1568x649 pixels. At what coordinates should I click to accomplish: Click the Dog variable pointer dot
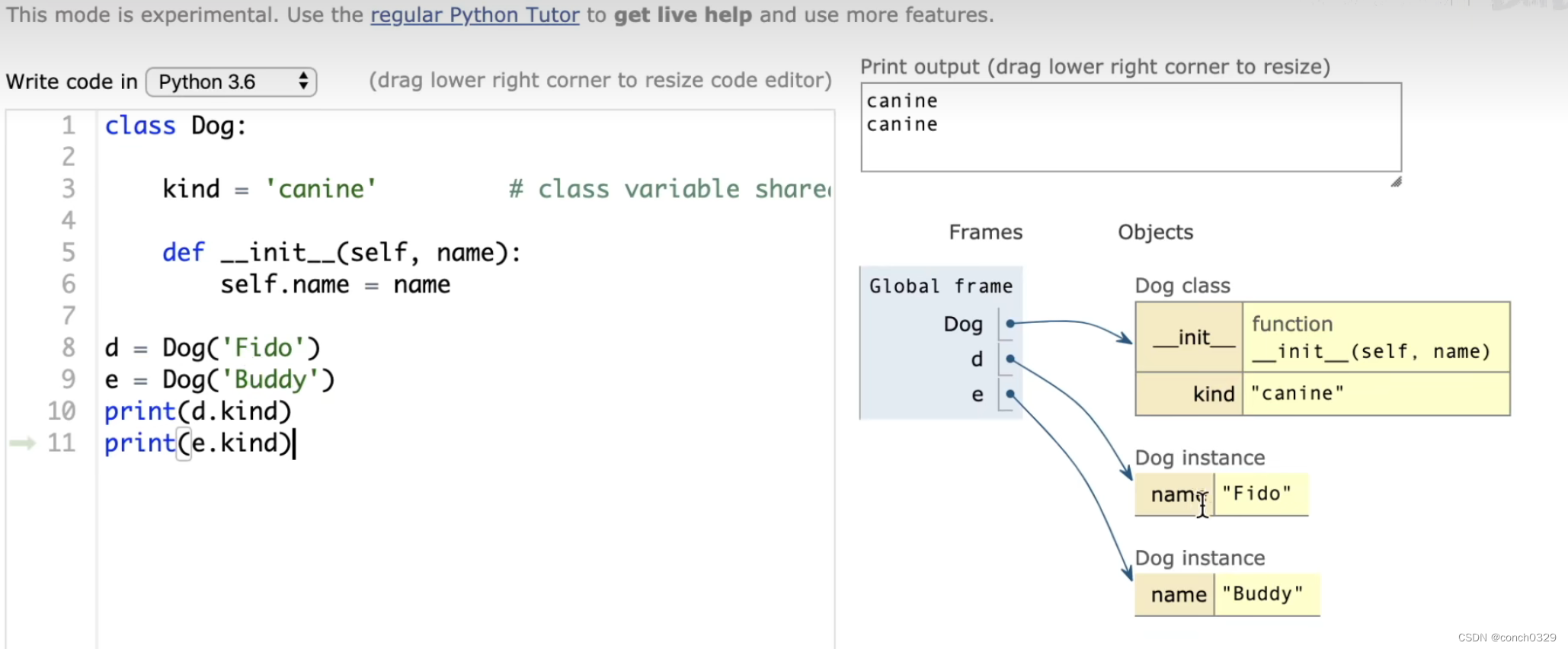click(1010, 324)
